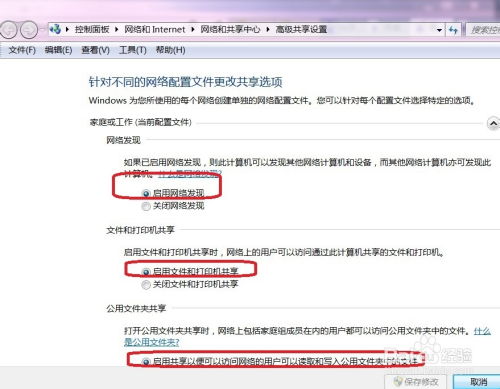The width and height of the screenshot is (500, 389).
Task: Select 启用文件和打印机共享 radio button
Action: (x=146, y=272)
